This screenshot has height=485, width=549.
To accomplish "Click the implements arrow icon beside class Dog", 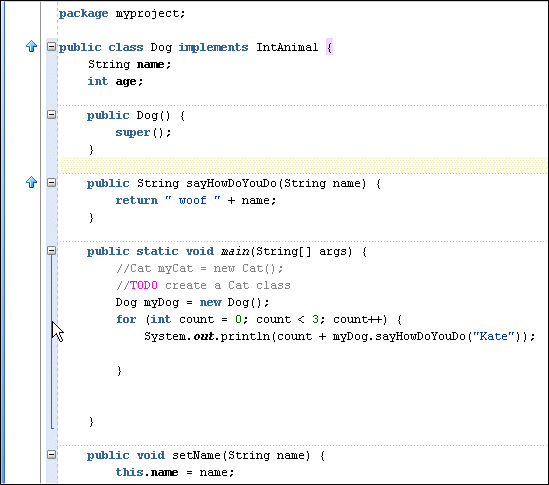I will point(32,46).
